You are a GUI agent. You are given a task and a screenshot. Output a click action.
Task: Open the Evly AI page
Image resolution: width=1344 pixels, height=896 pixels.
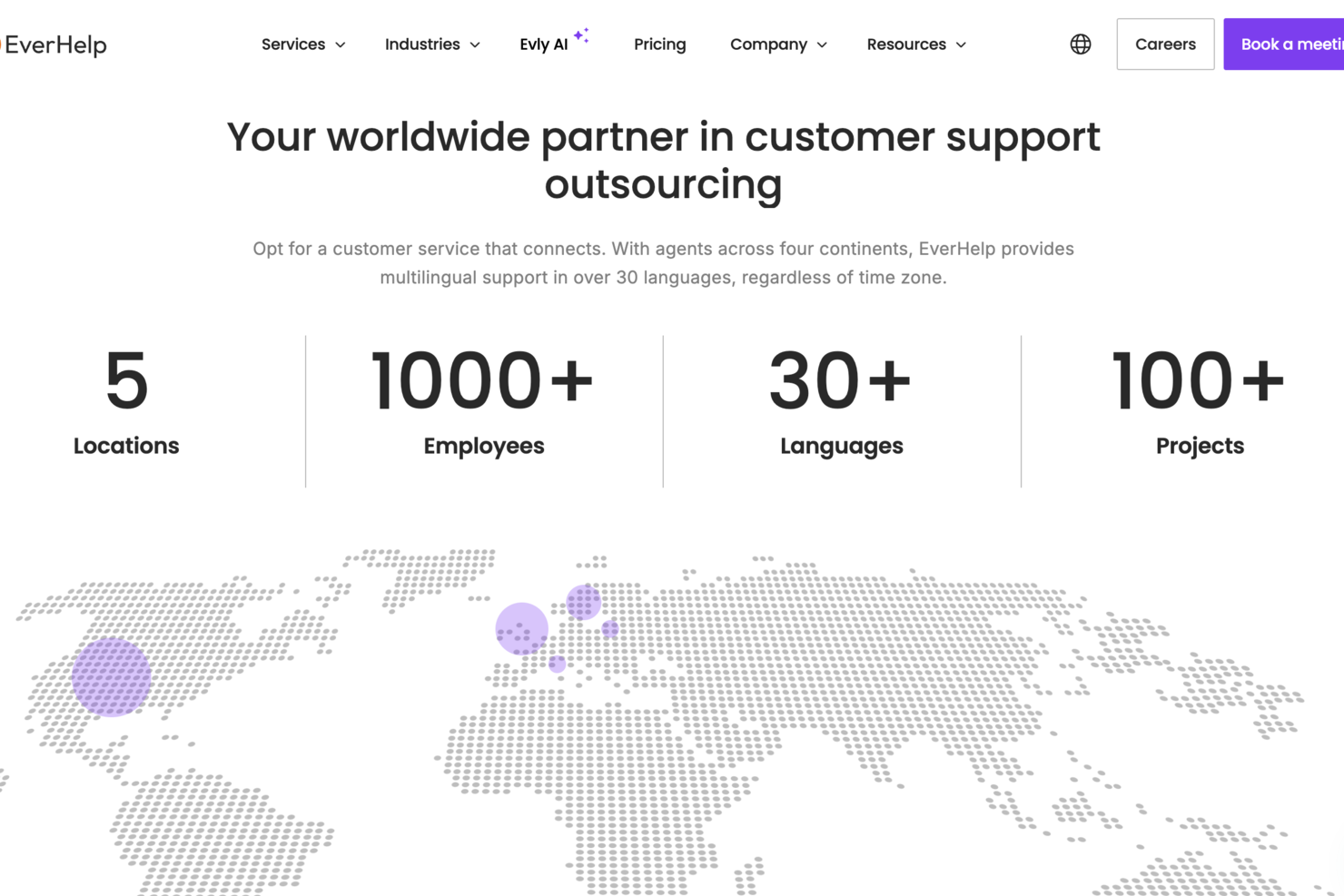(545, 44)
